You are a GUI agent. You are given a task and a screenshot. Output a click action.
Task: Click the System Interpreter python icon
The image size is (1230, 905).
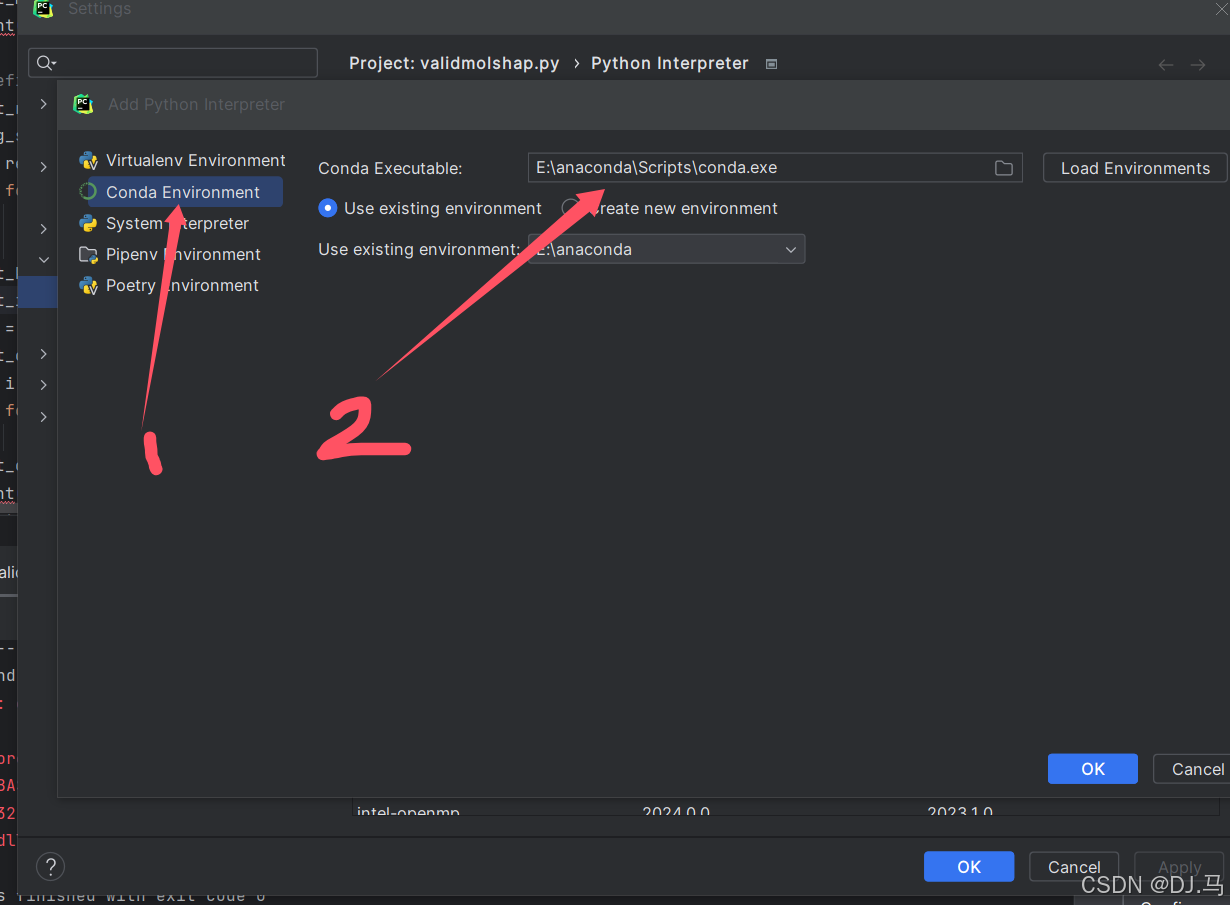(x=88, y=223)
